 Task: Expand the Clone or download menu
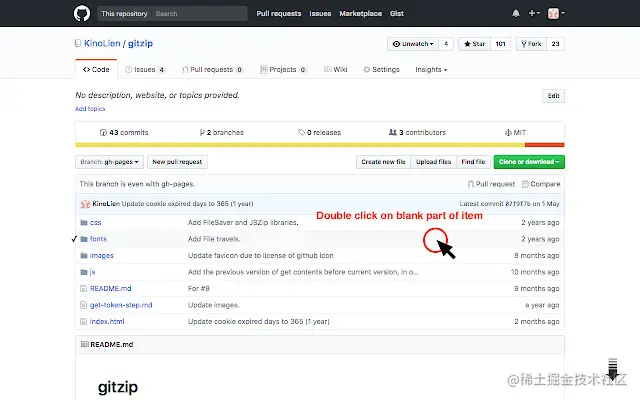click(x=529, y=162)
